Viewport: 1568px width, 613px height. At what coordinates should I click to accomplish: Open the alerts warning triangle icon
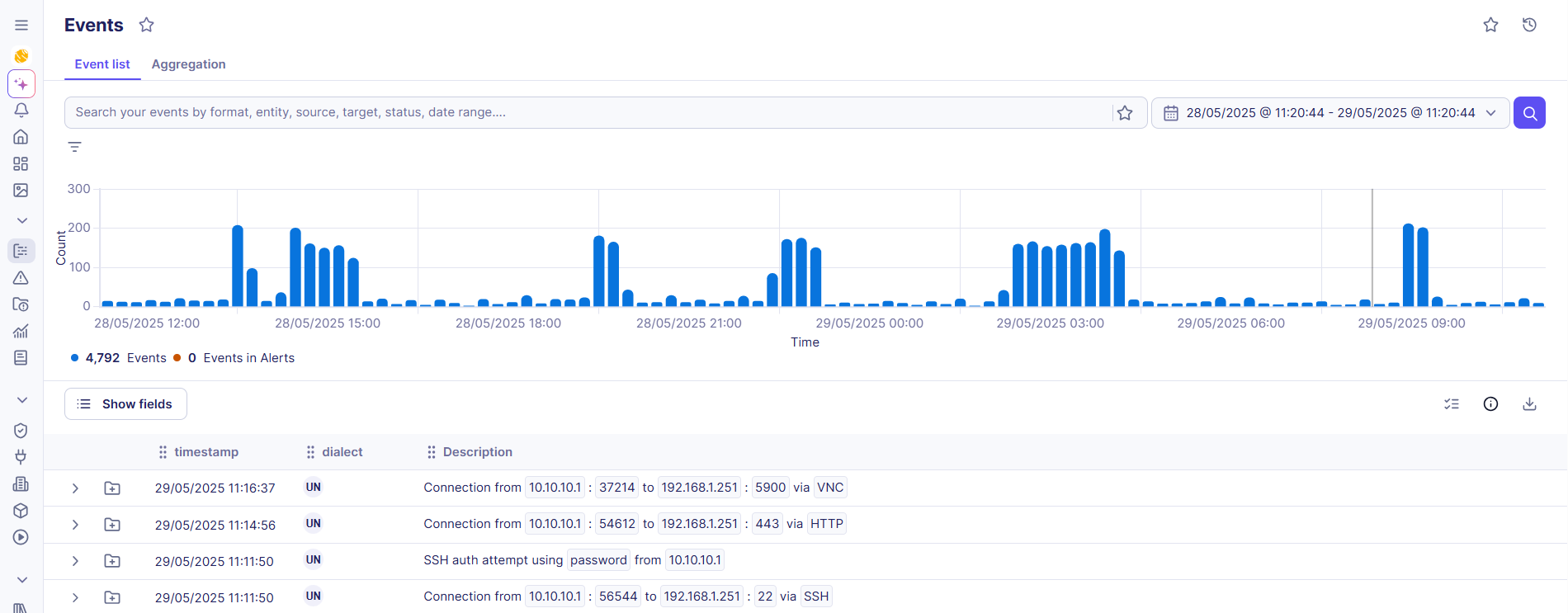[x=21, y=278]
